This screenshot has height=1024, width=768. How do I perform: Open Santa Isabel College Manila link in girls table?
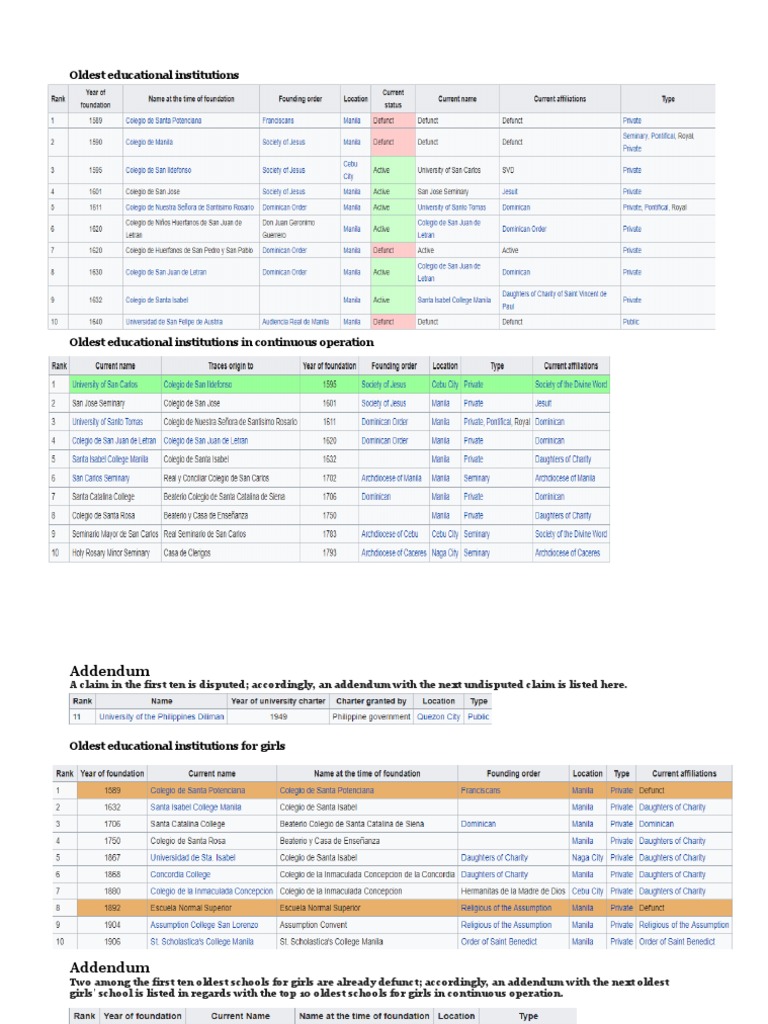pyautogui.click(x=195, y=807)
